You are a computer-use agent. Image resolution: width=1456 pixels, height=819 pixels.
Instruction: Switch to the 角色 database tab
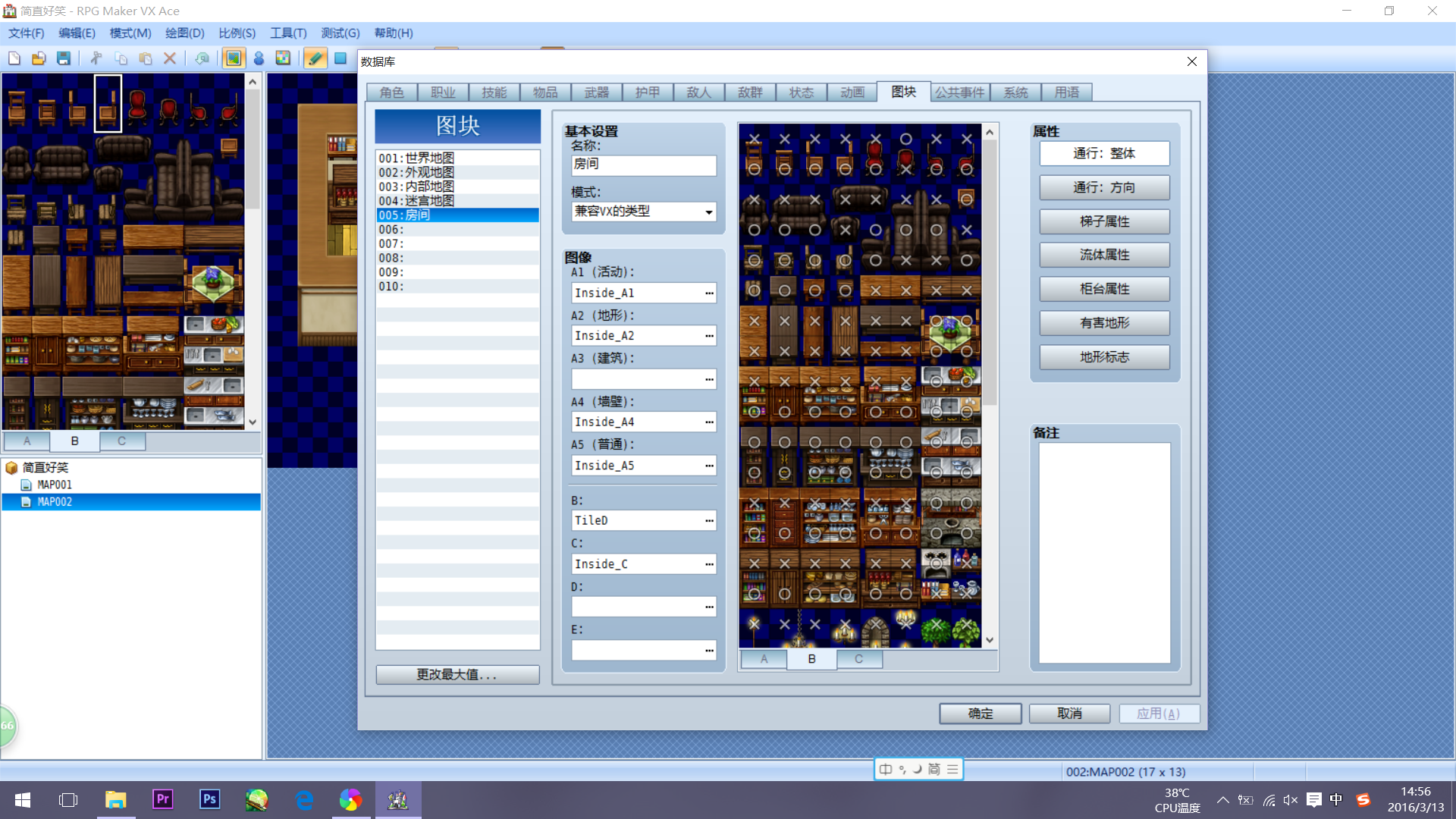(392, 93)
